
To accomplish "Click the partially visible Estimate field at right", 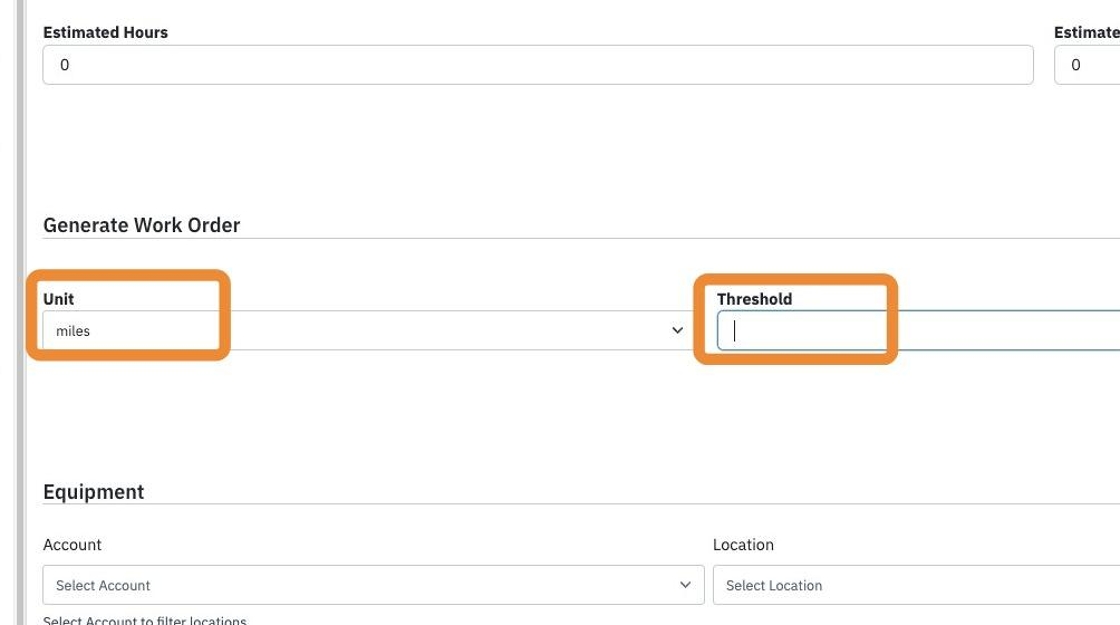I will click(x=1087, y=65).
